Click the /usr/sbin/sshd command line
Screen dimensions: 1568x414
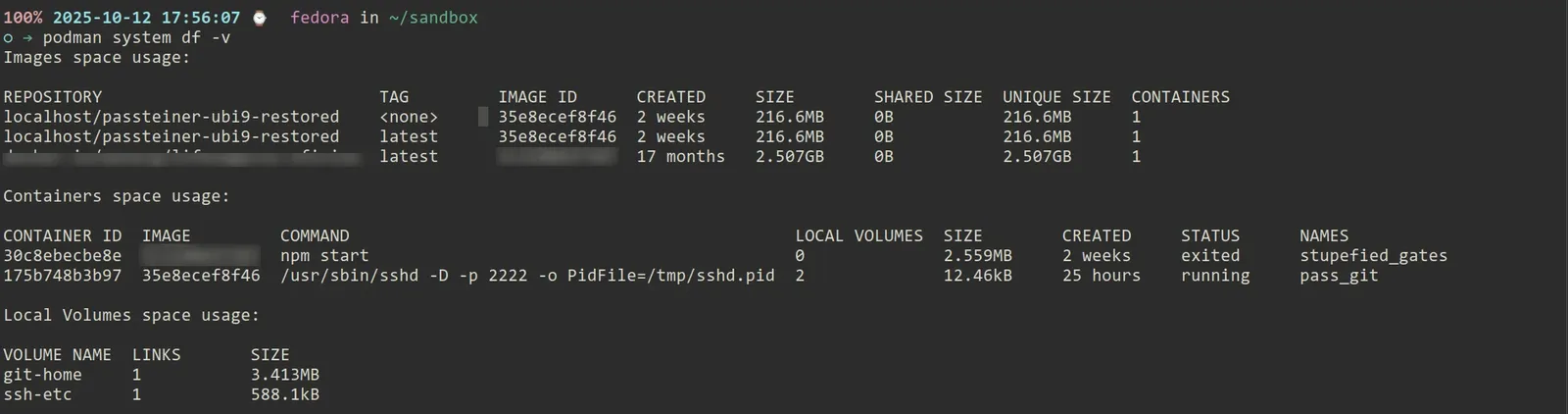tap(527, 276)
